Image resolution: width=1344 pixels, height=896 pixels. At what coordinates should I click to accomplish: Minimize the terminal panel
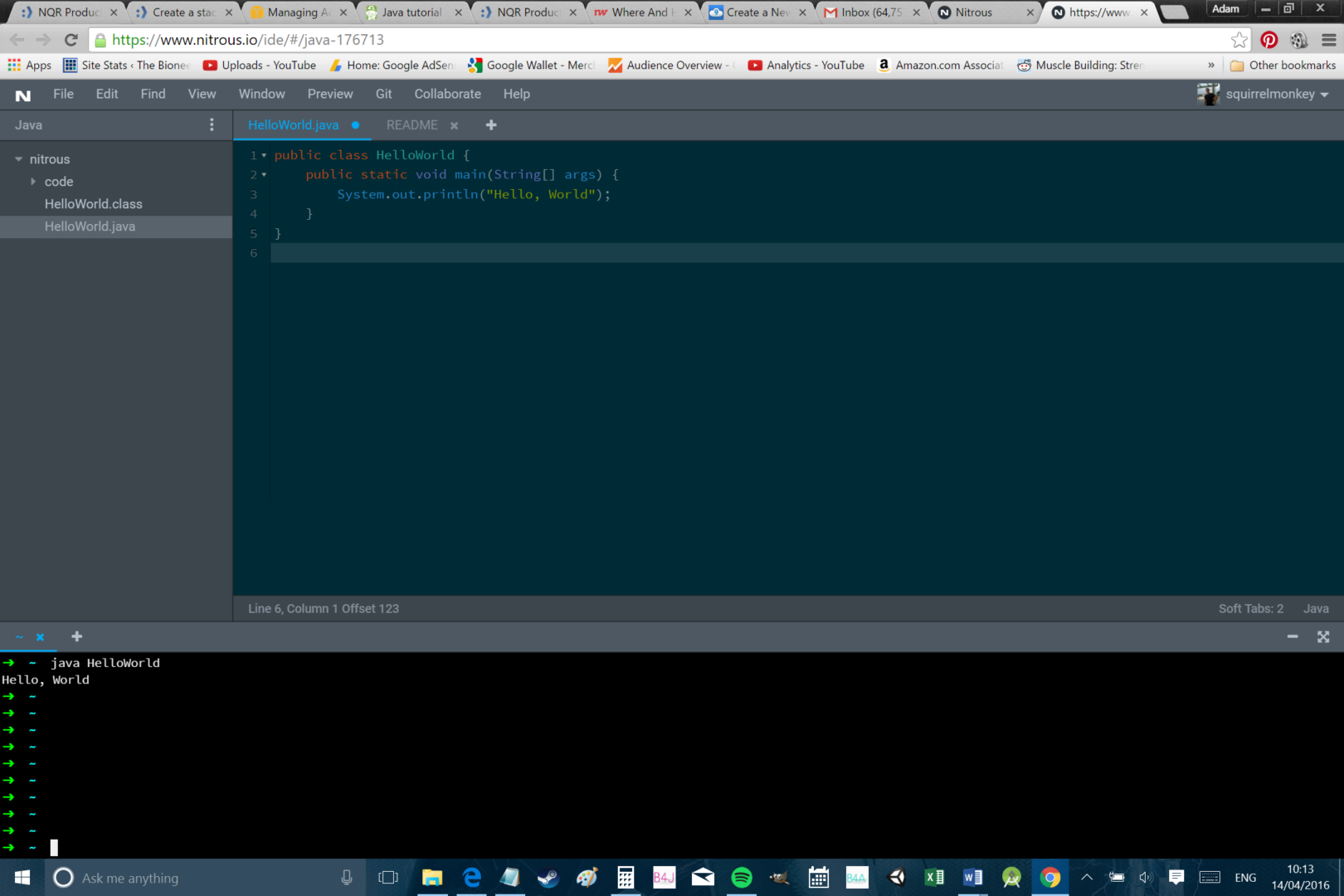(1292, 636)
